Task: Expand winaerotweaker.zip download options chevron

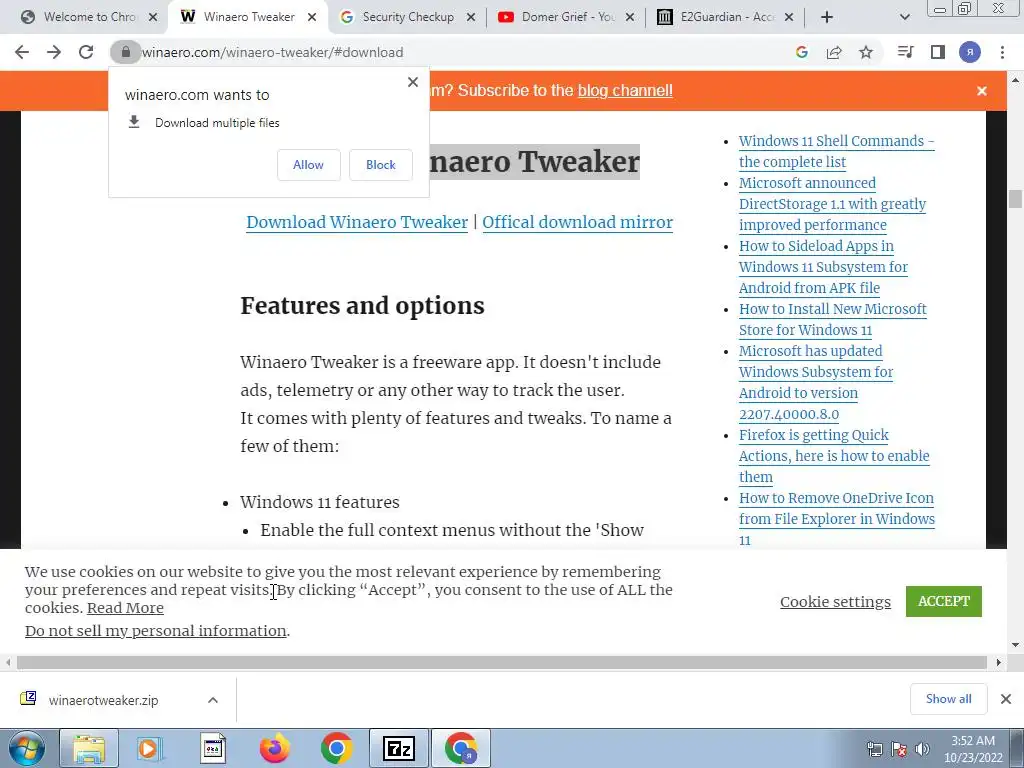Action: tap(212, 700)
